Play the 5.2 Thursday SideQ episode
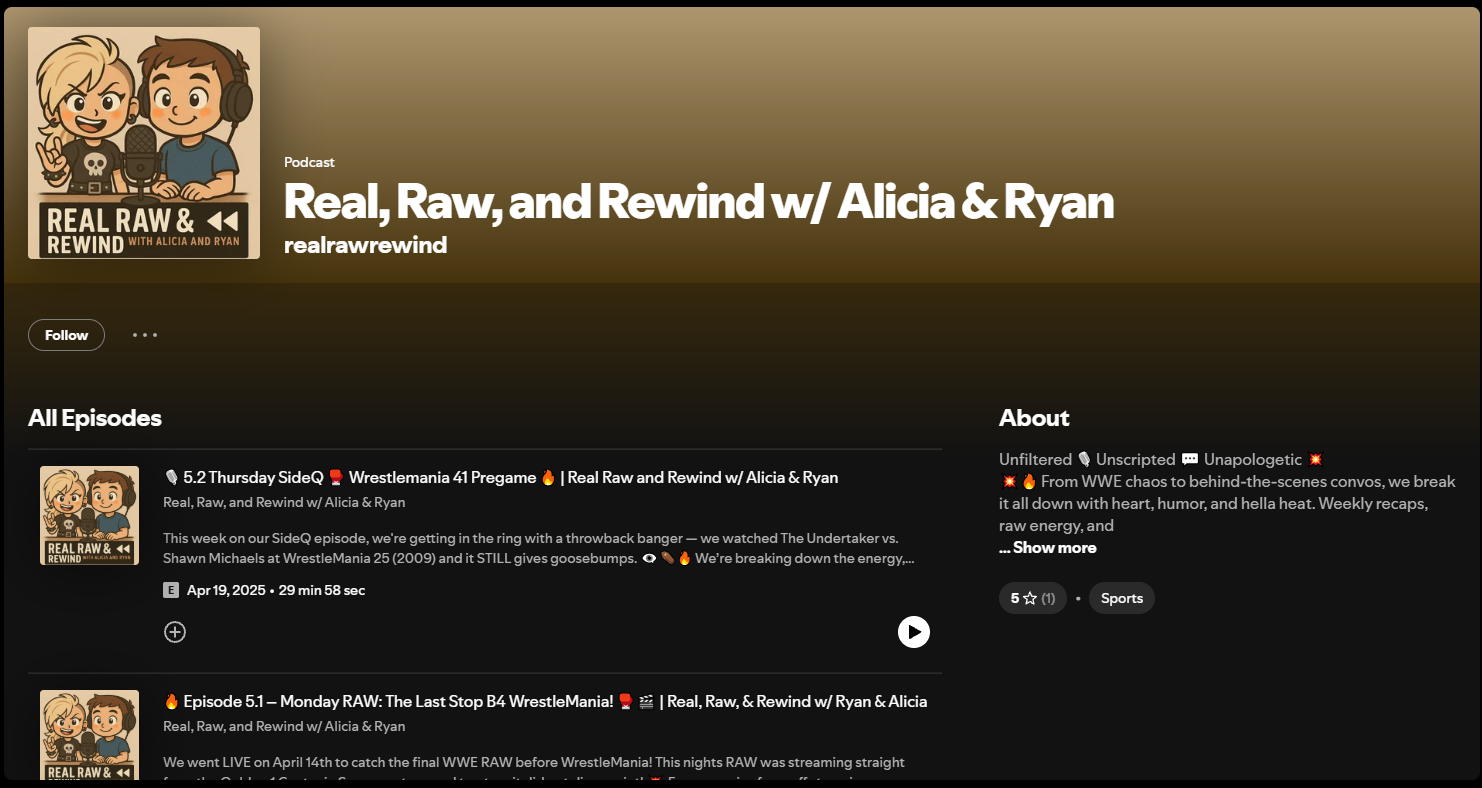 914,632
